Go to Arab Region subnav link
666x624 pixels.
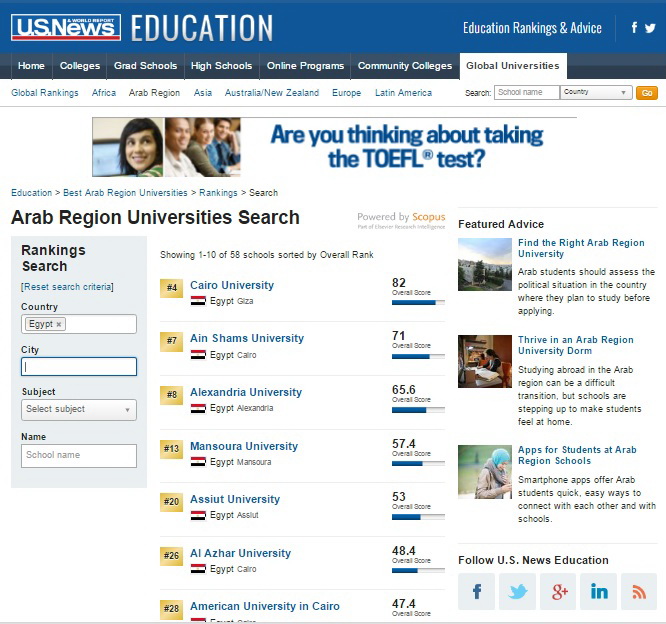coord(154,93)
